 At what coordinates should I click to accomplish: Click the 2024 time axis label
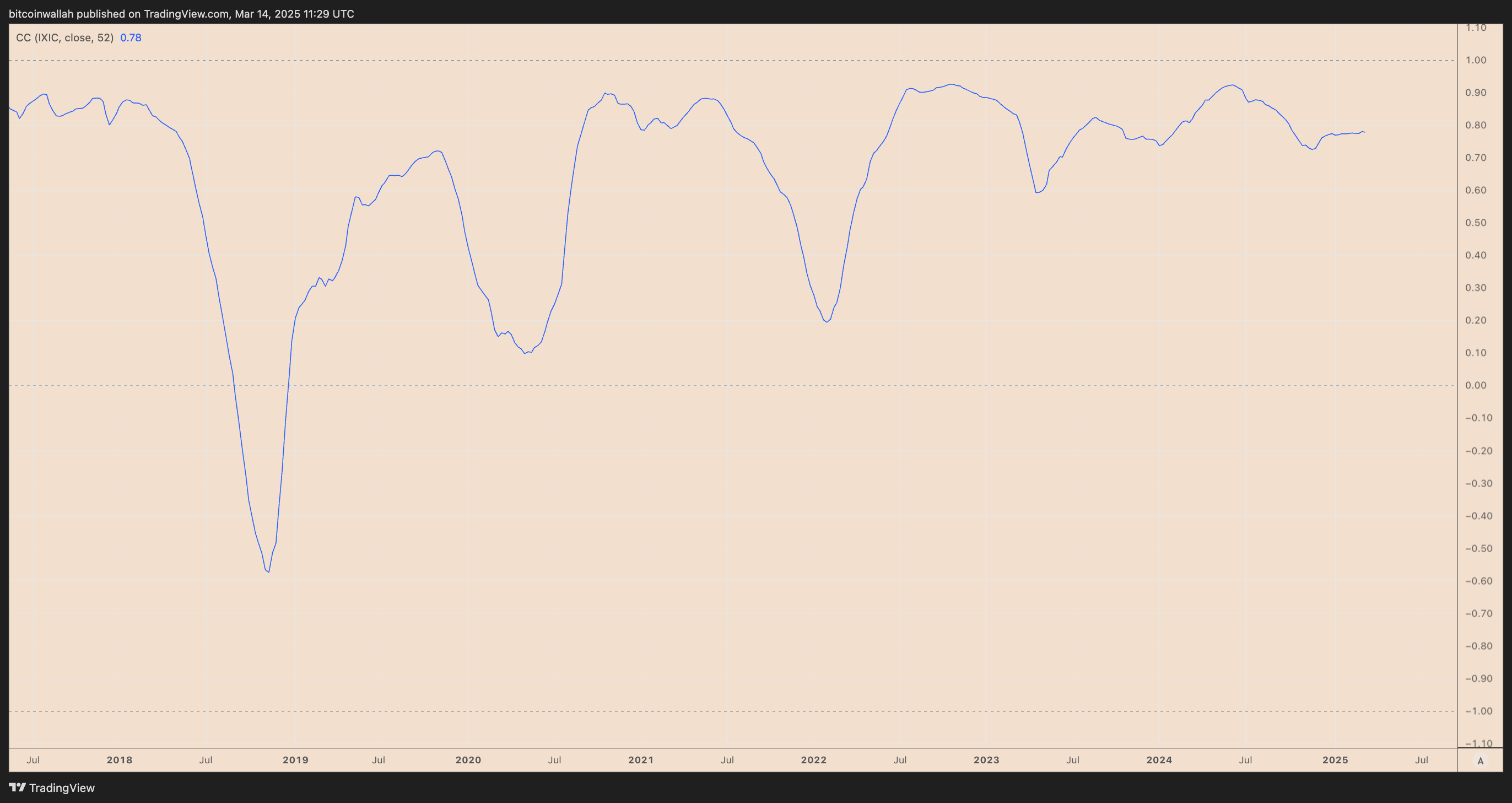1159,759
